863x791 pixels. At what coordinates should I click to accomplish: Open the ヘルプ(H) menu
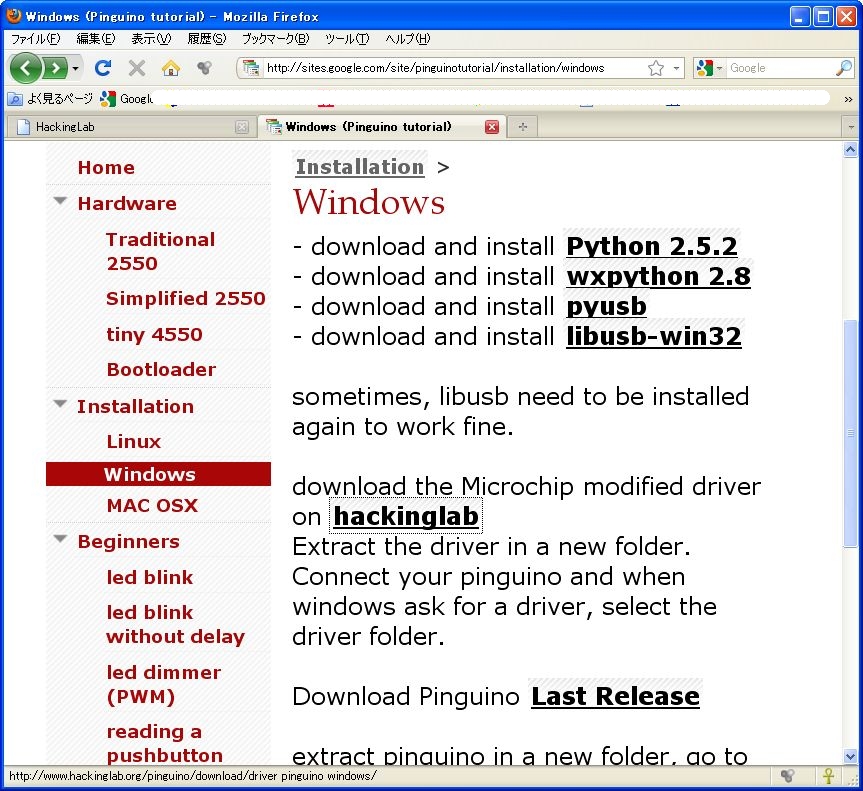coord(407,39)
